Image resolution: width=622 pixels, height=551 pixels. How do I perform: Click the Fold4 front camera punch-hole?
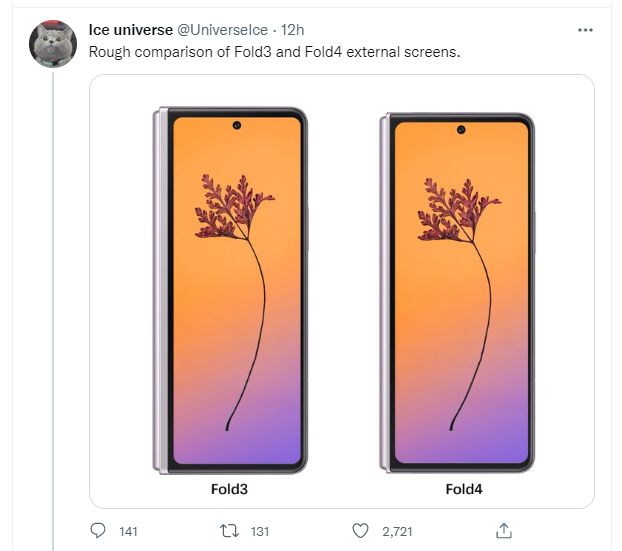[463, 129]
